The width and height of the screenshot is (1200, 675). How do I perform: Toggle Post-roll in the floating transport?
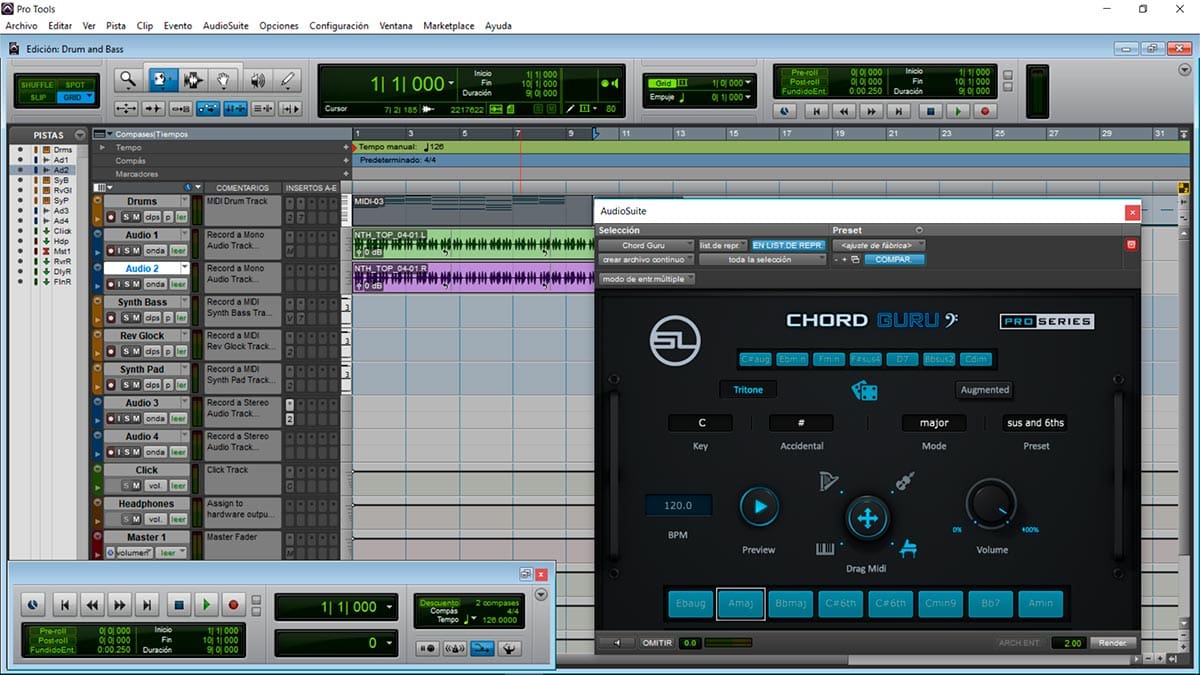(x=51, y=640)
